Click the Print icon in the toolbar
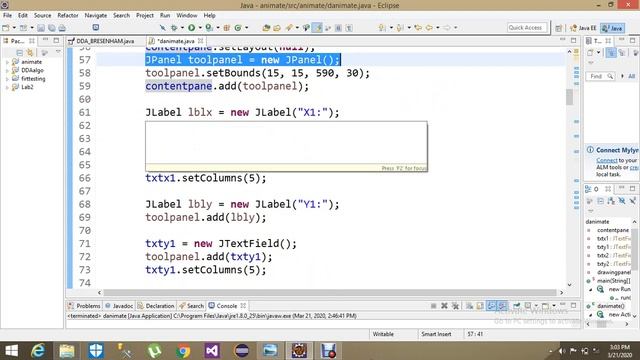 [x=62, y=28]
